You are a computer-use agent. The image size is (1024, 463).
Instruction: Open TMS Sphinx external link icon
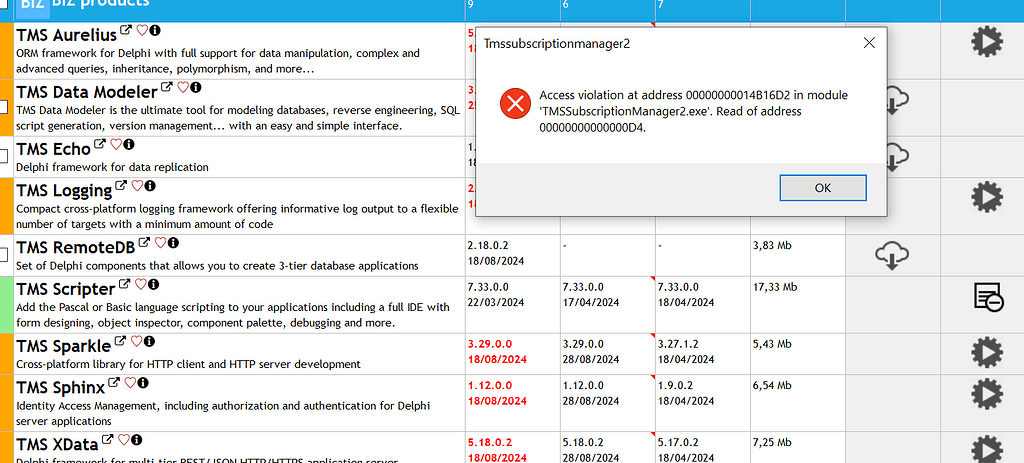114,382
